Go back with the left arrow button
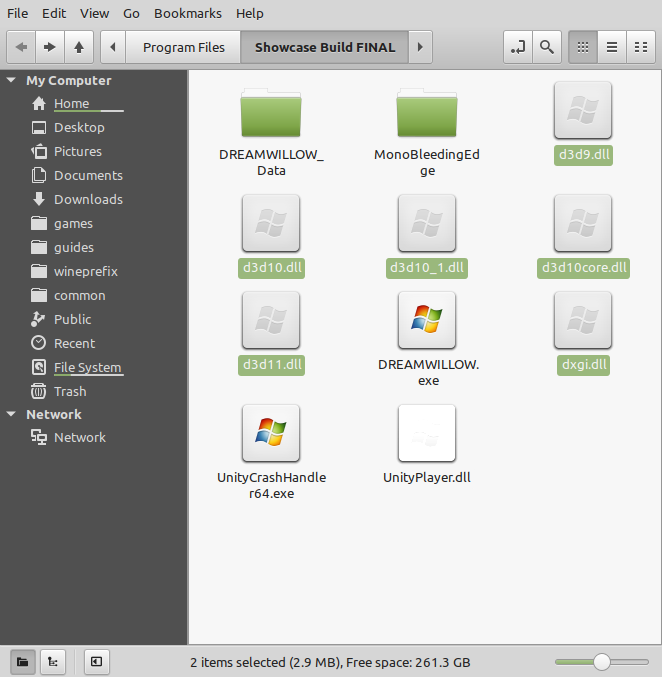This screenshot has height=677, width=662. pos(21,47)
